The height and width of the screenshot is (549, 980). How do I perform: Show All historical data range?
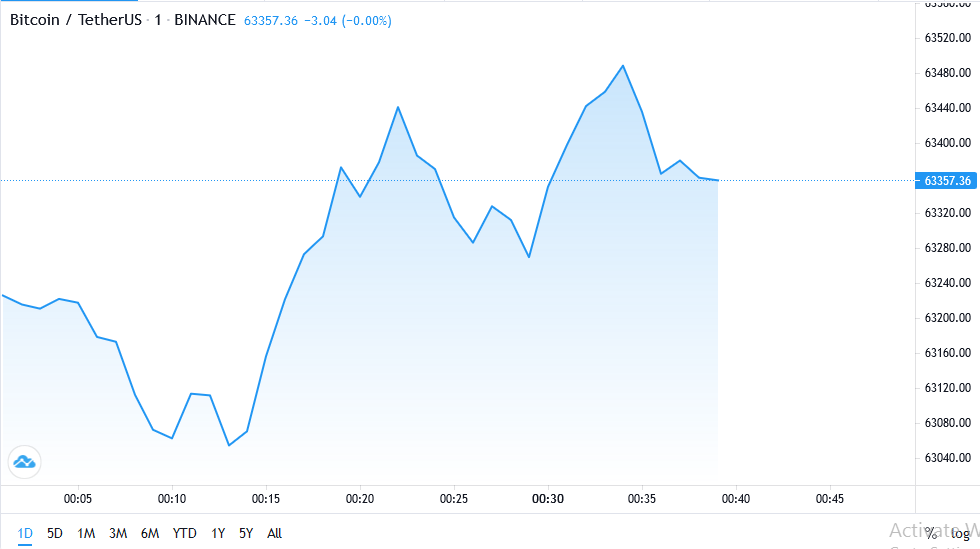pyautogui.click(x=275, y=533)
